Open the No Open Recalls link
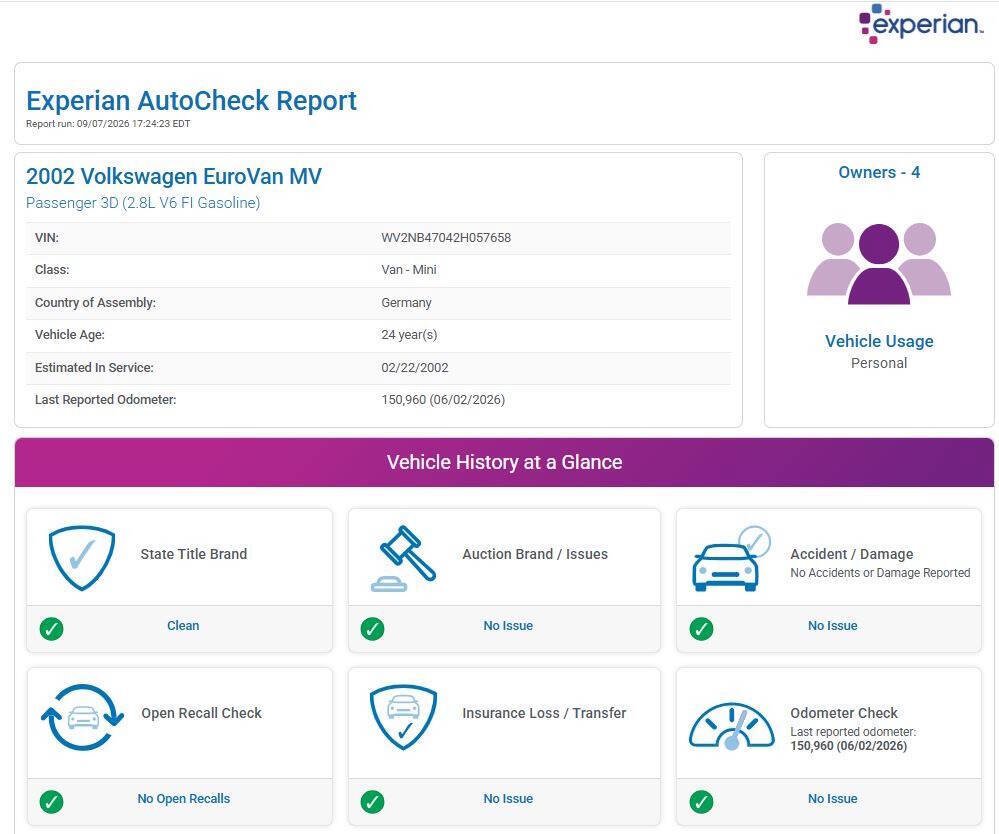 (183, 798)
